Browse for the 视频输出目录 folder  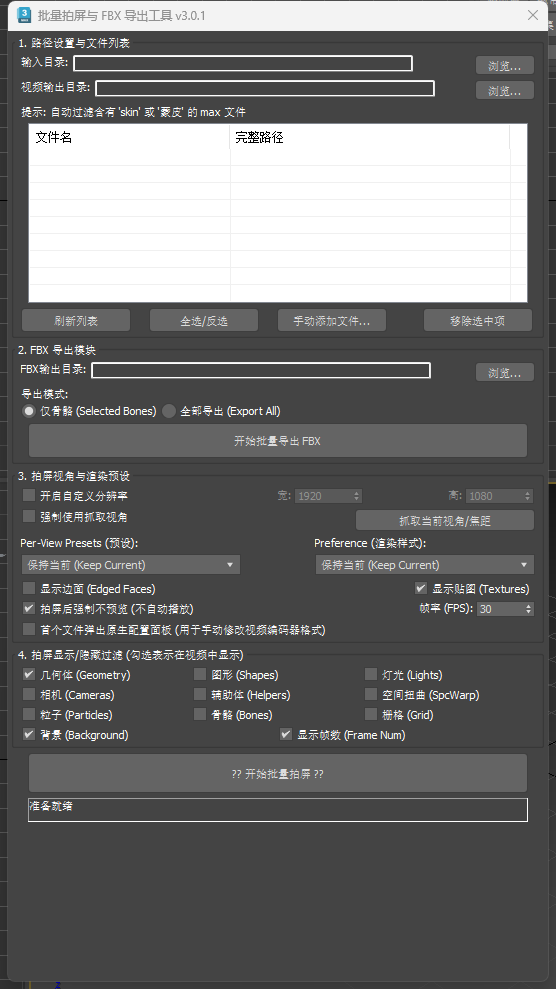point(504,90)
